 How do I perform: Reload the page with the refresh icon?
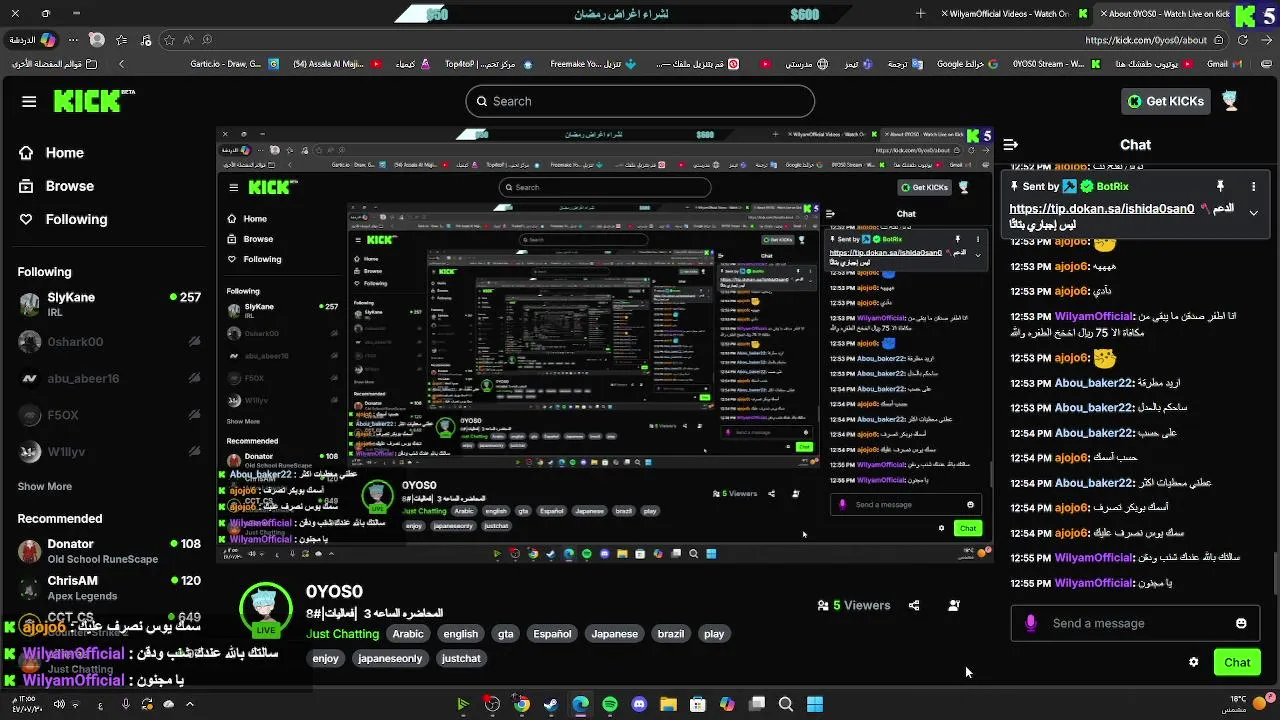(x=1243, y=40)
